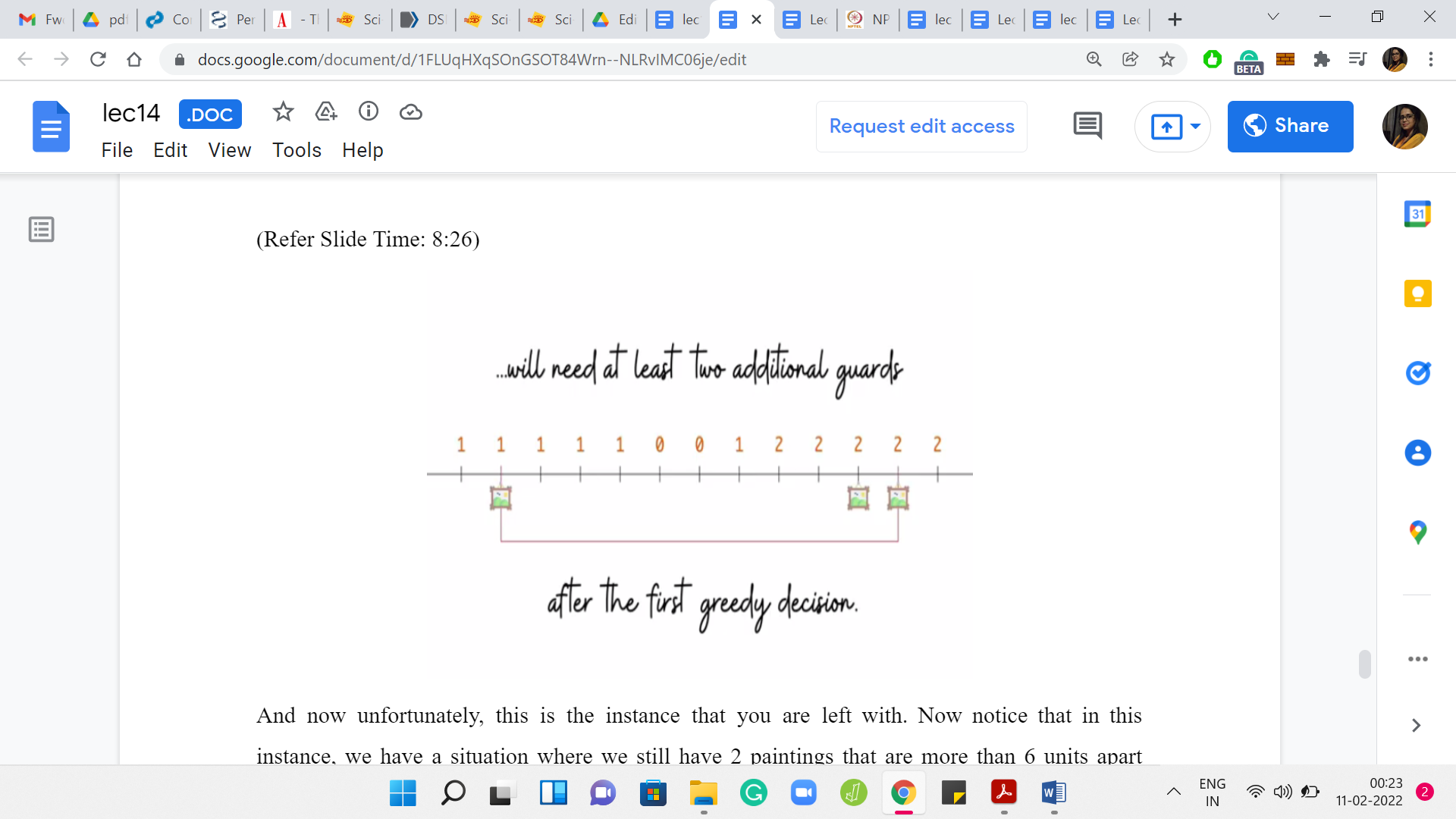This screenshot has width=1456, height=819.
Task: Hide the side panel with the chevron
Action: coord(1416,726)
